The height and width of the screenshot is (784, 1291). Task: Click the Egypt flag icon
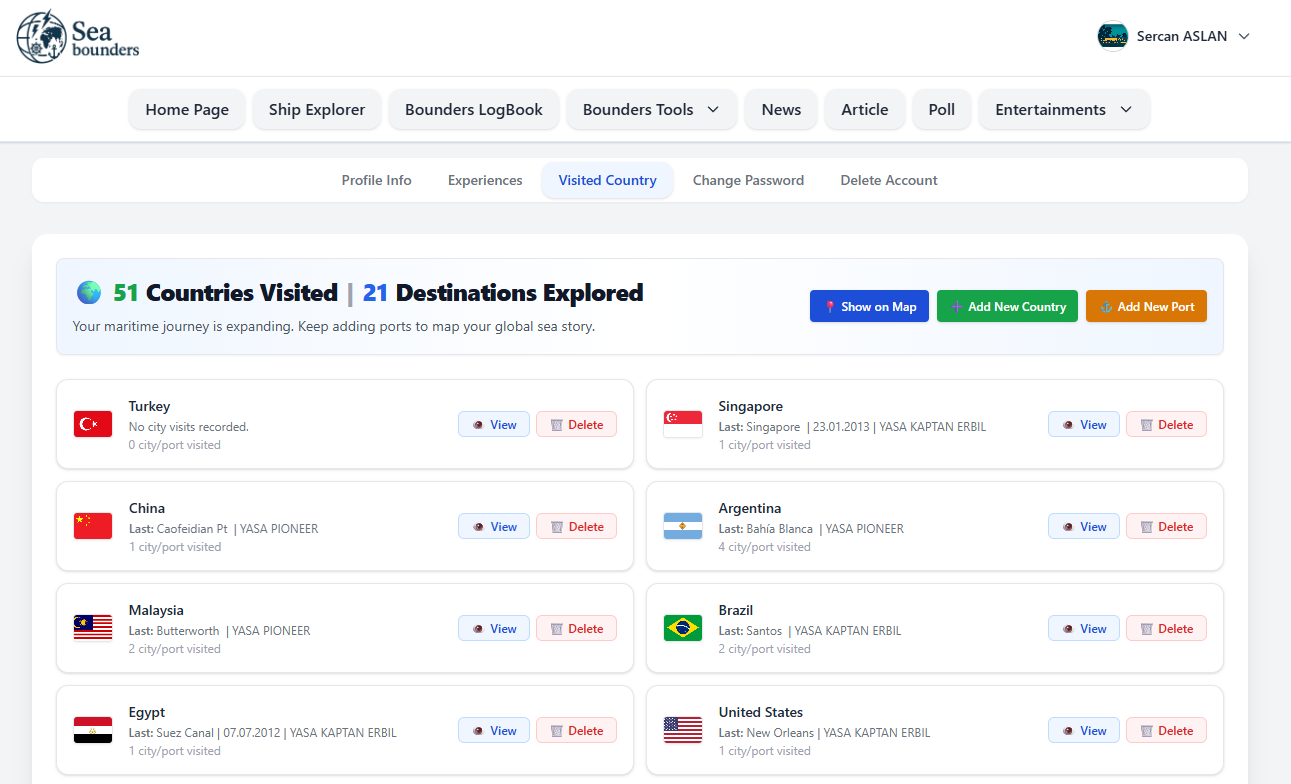tap(93, 730)
